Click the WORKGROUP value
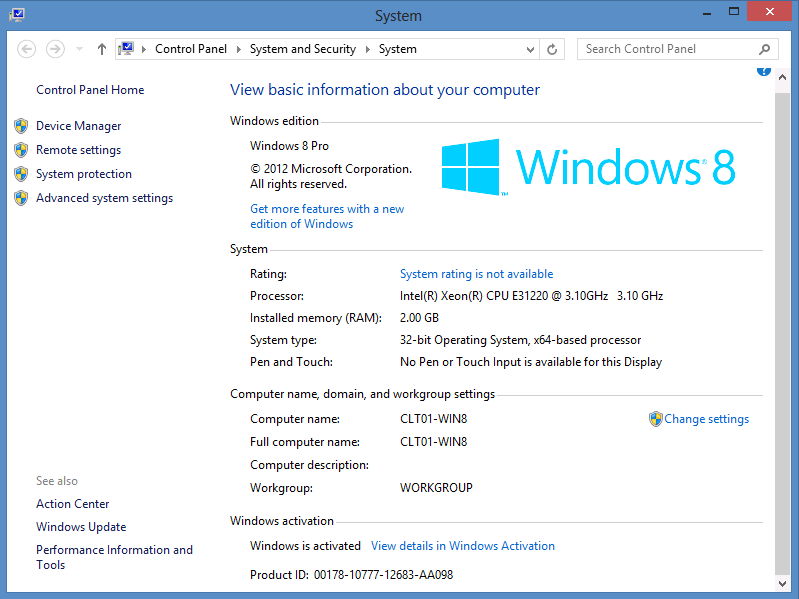The height and width of the screenshot is (599, 799). click(436, 487)
